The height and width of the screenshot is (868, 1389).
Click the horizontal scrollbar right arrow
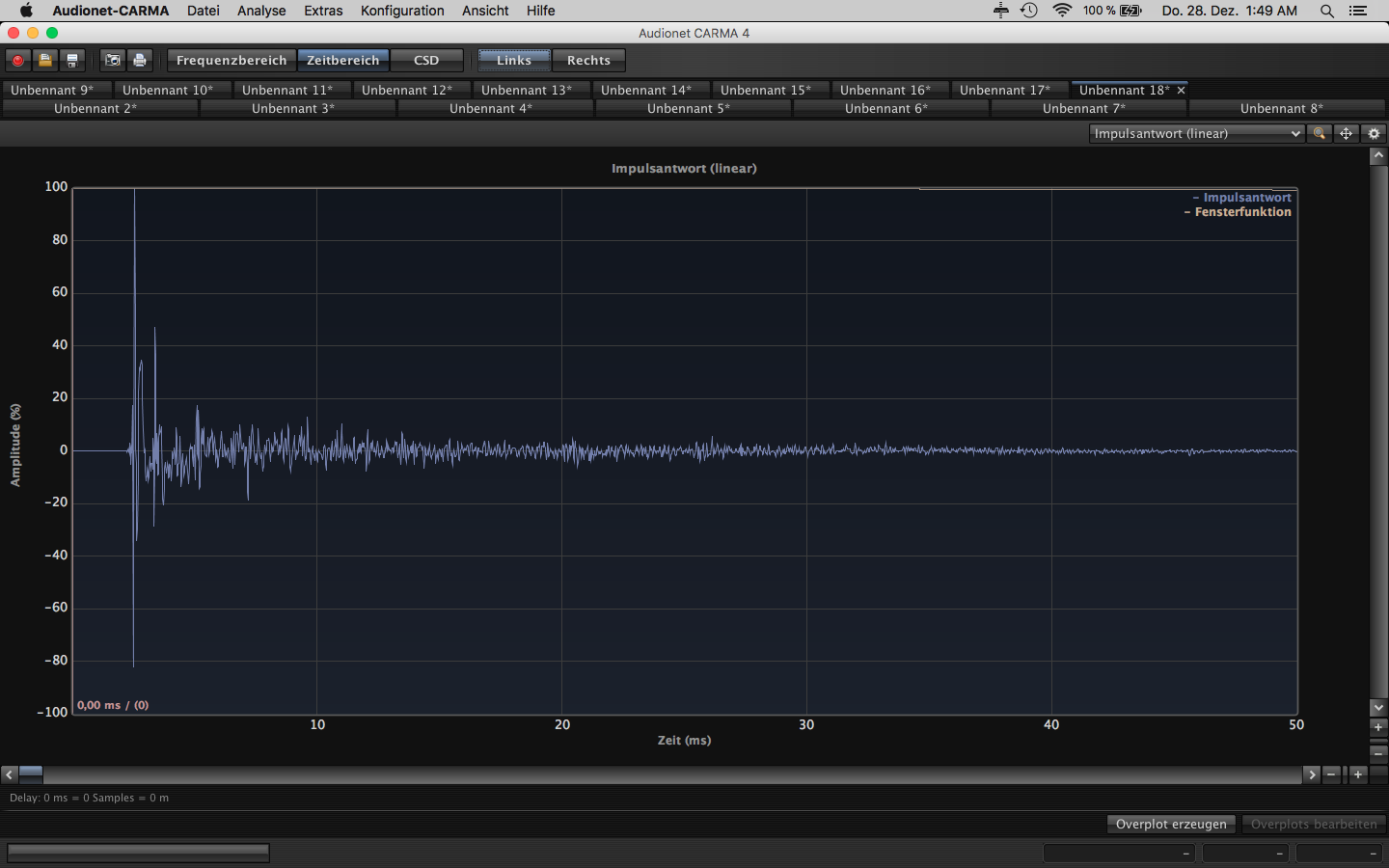[x=1311, y=774]
